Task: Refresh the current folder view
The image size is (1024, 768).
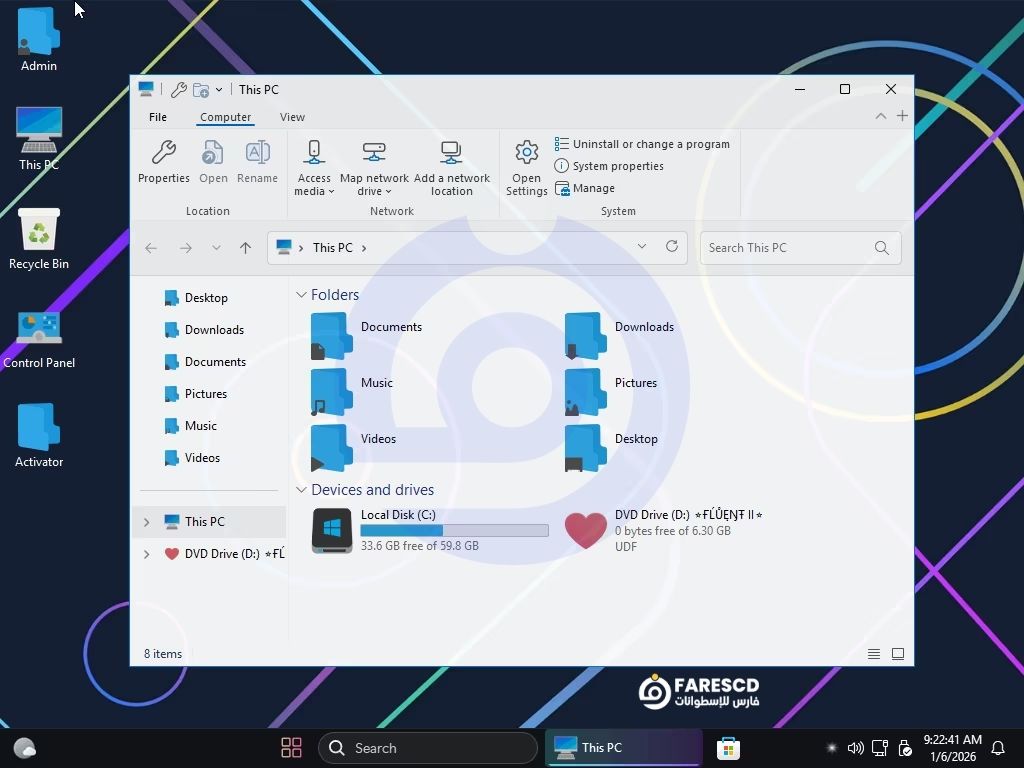Action: coord(672,247)
